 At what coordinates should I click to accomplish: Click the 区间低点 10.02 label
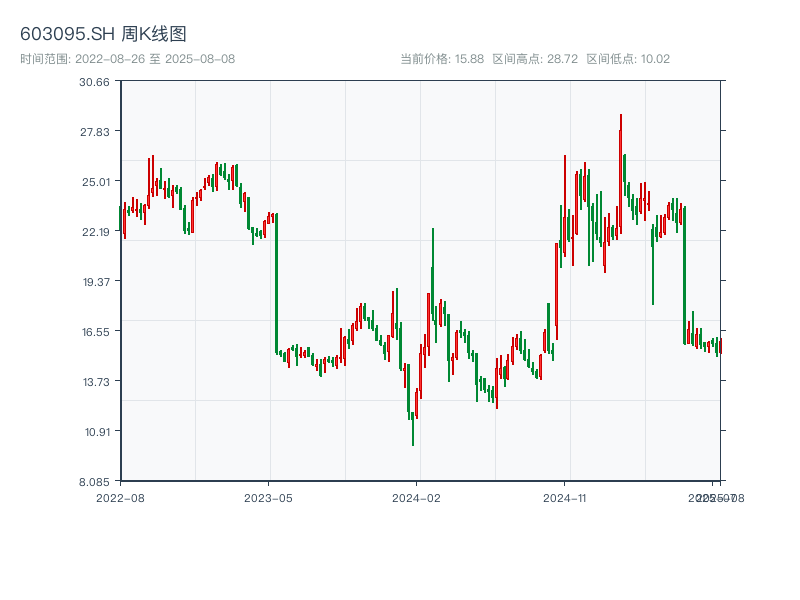[x=628, y=59]
